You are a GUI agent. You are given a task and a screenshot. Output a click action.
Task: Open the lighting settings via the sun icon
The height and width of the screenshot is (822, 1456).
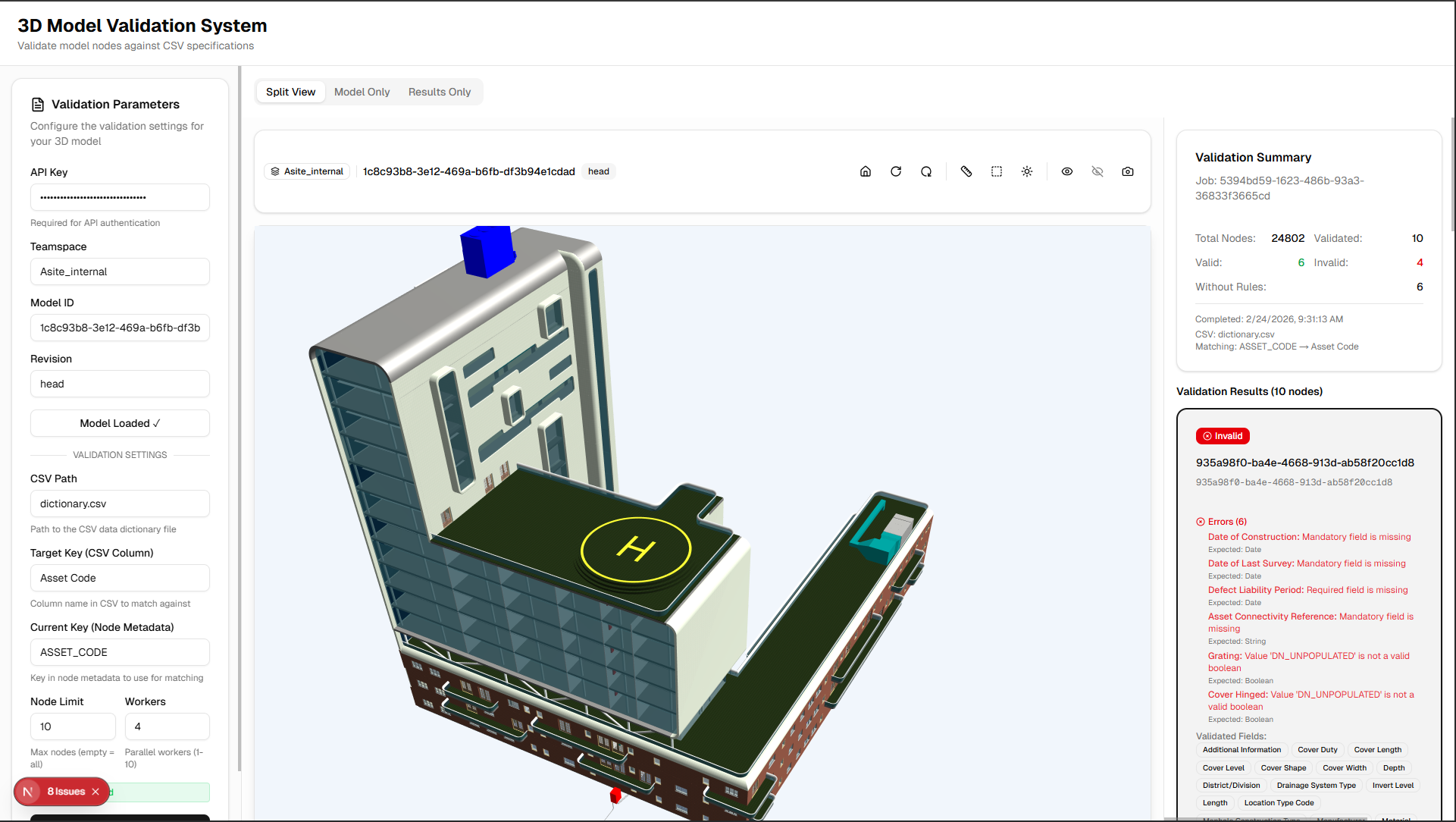point(1027,171)
